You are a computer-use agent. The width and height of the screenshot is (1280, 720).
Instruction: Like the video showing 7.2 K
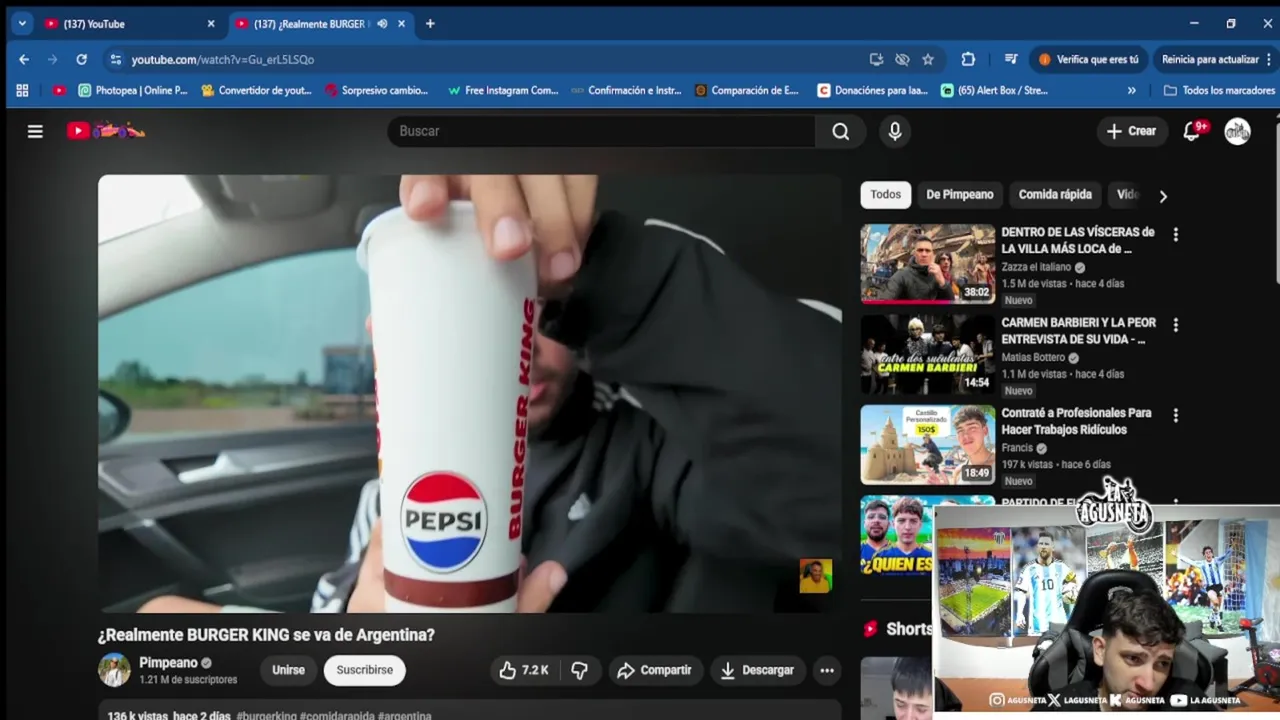[524, 670]
